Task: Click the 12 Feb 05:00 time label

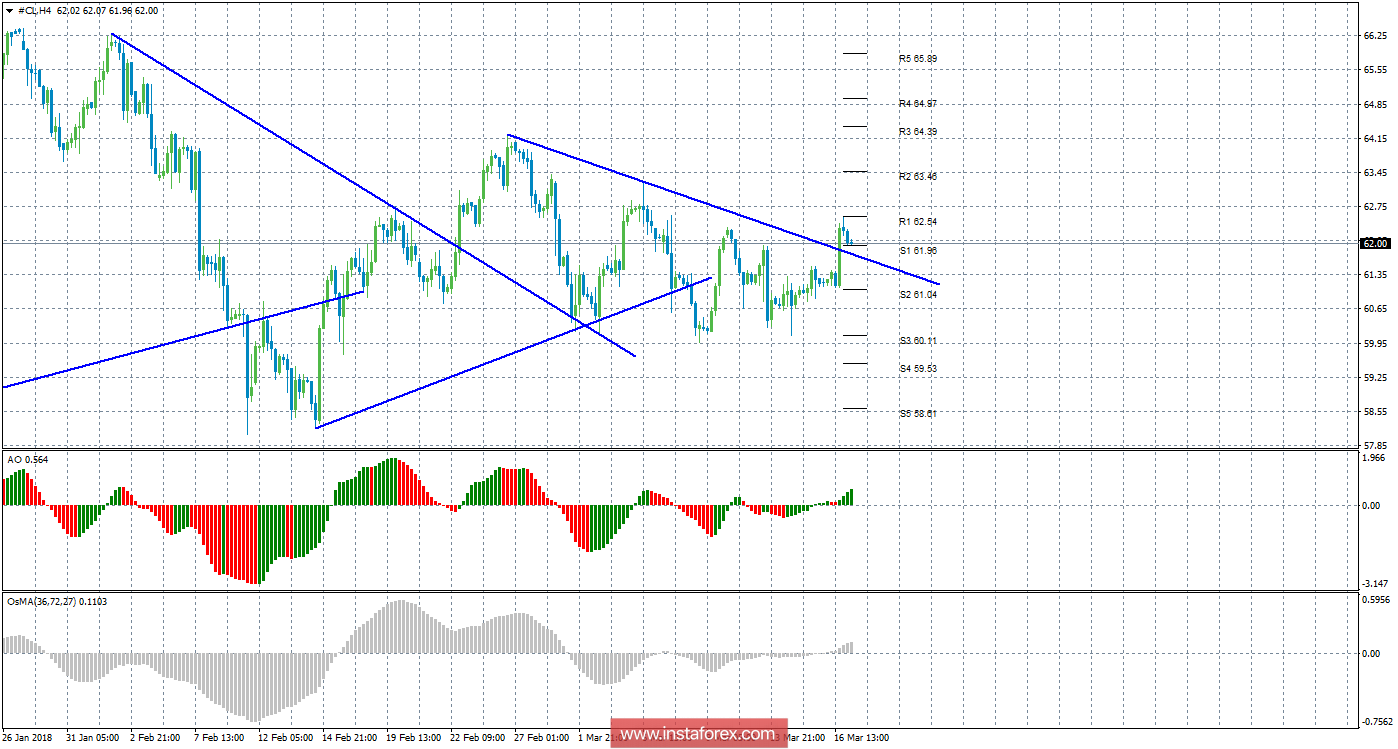Action: (x=286, y=739)
